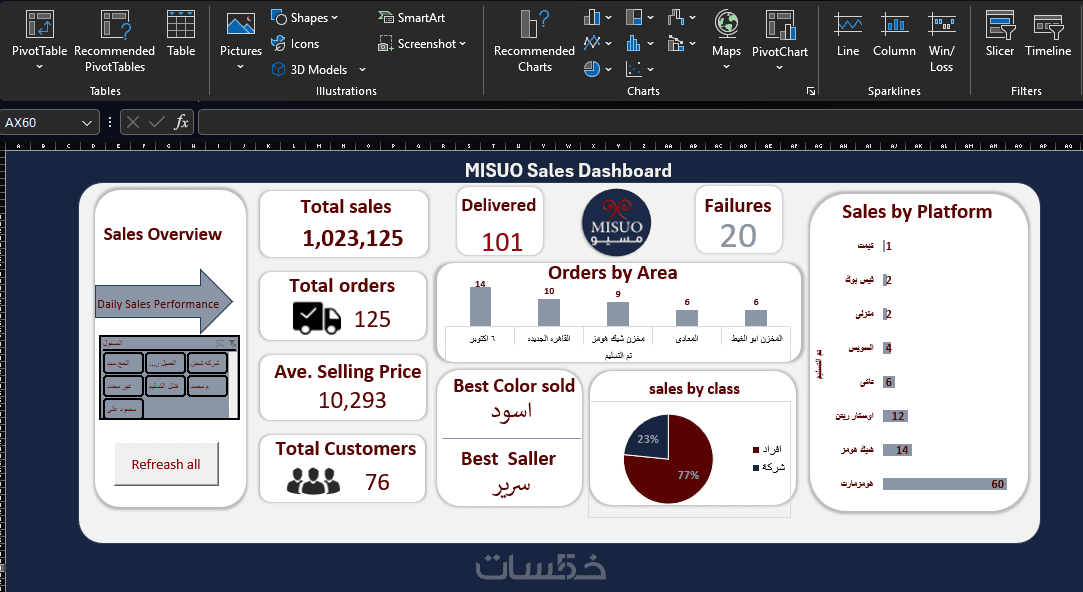This screenshot has height=592, width=1083.
Task: Select the bar labeled 60 in Sales by Platform
Action: (944, 484)
